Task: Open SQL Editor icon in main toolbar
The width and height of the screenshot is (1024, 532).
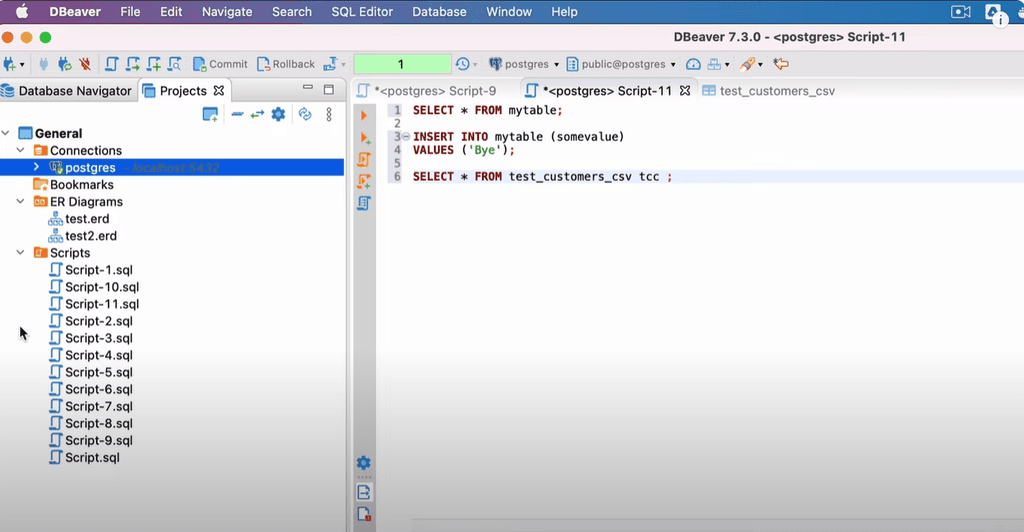Action: click(x=112, y=64)
